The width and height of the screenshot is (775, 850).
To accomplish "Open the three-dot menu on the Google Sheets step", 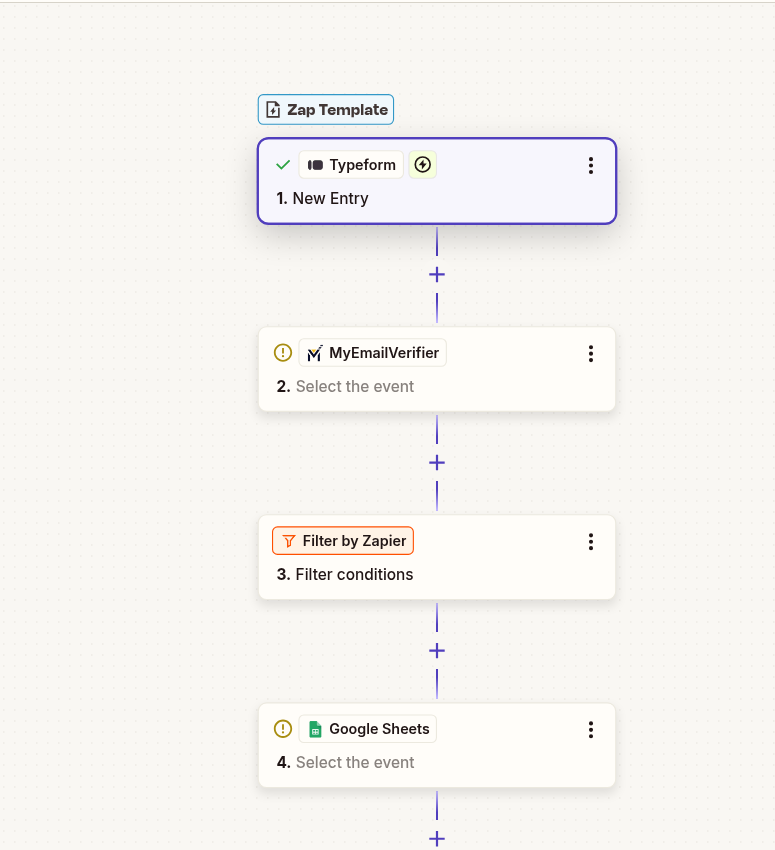I will 591,730.
